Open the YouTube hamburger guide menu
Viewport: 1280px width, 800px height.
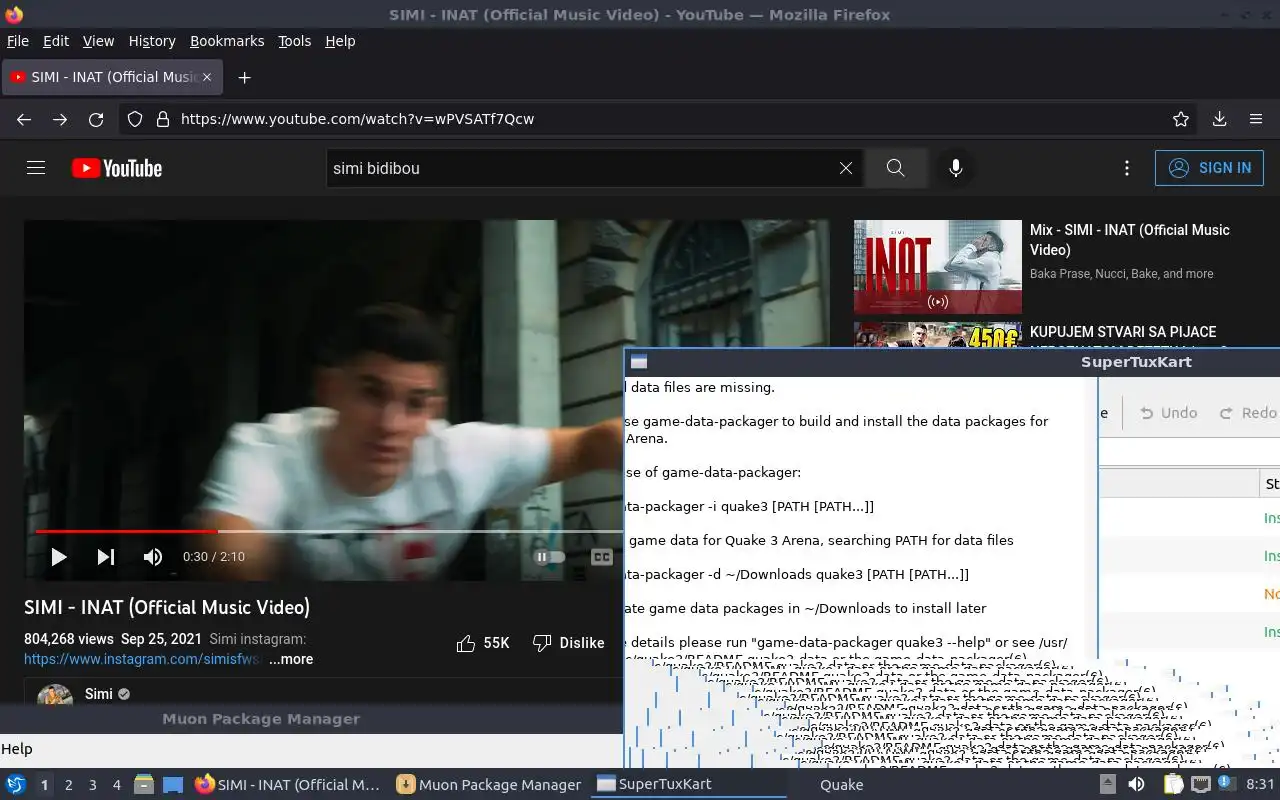[36, 168]
